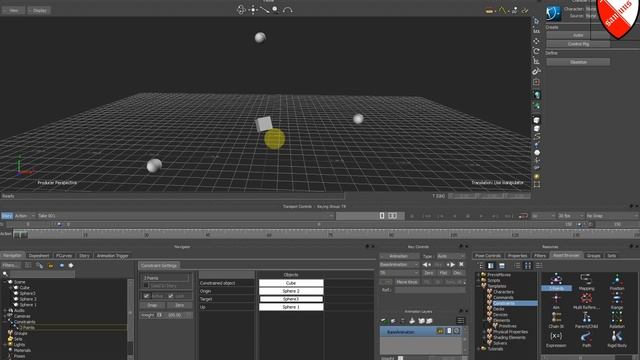Collapse the Scene node in Navigator
This screenshot has width=640, height=360.
(x=5, y=282)
